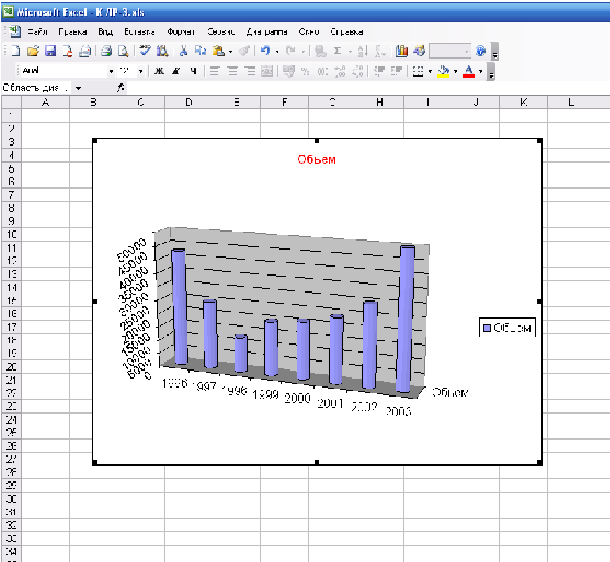This screenshot has height=562, width=610.
Task: Open the Research pane icon
Action: (162, 51)
